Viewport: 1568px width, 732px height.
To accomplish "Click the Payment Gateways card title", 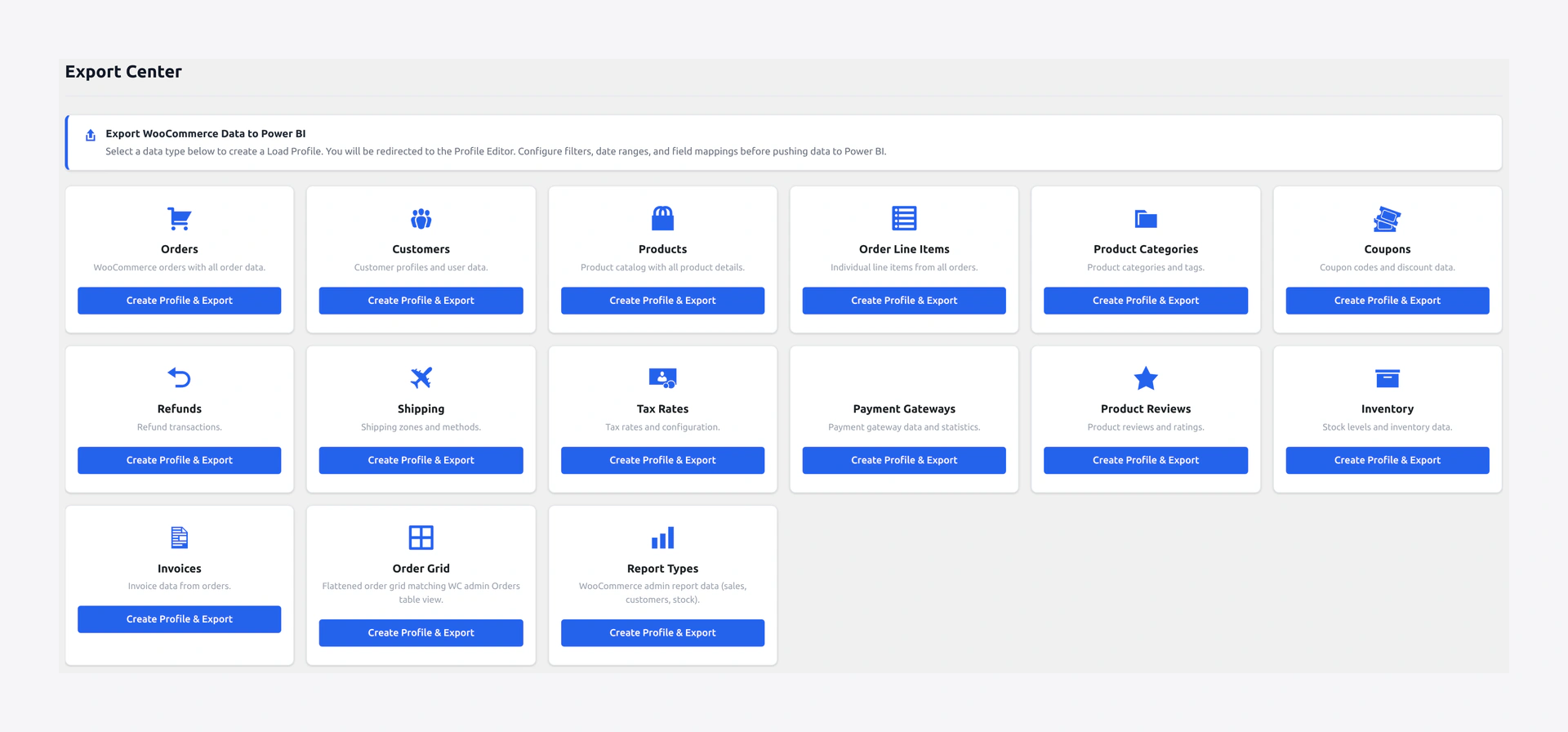I will coord(904,409).
